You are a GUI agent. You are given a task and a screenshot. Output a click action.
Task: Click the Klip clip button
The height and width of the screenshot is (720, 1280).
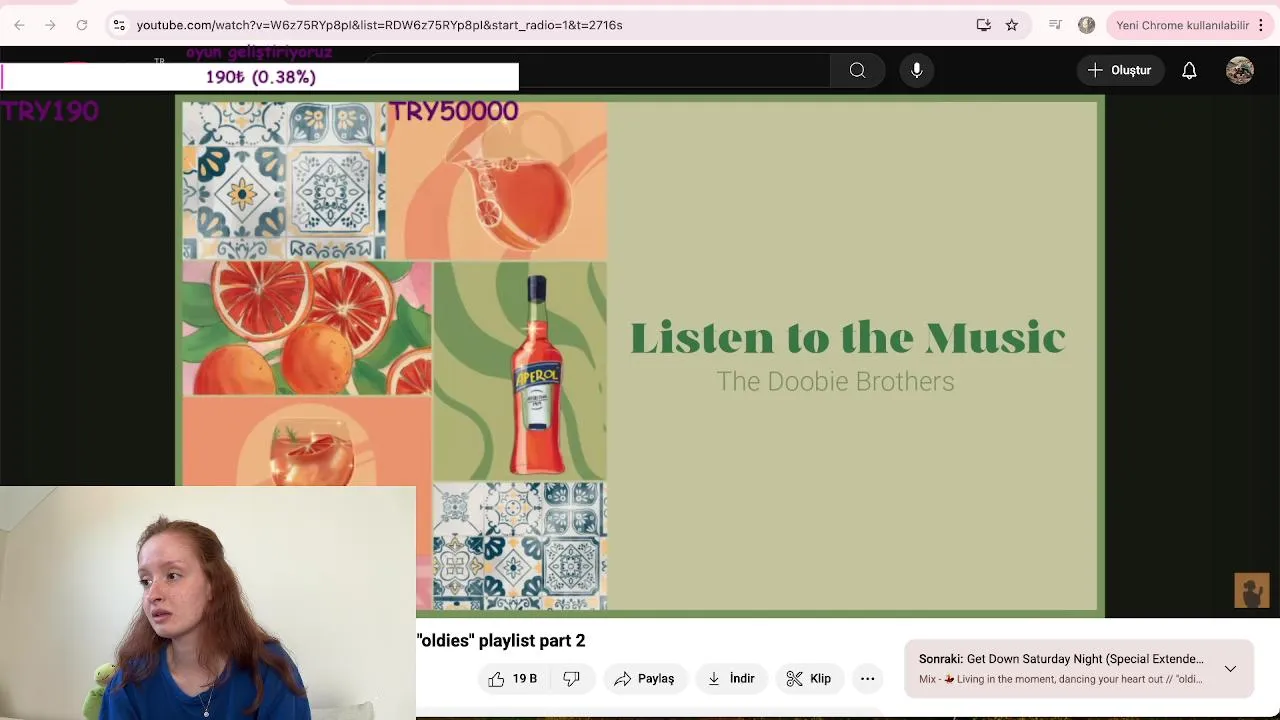809,679
